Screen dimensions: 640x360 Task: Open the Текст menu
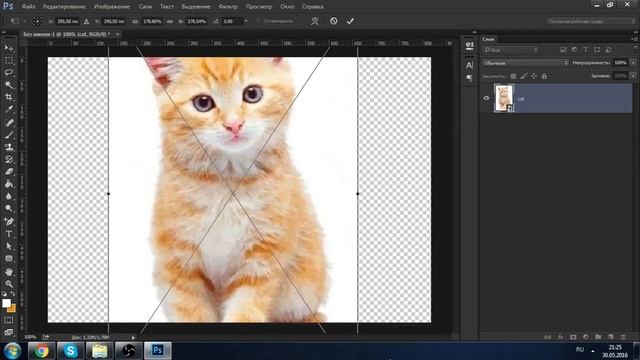pyautogui.click(x=167, y=7)
